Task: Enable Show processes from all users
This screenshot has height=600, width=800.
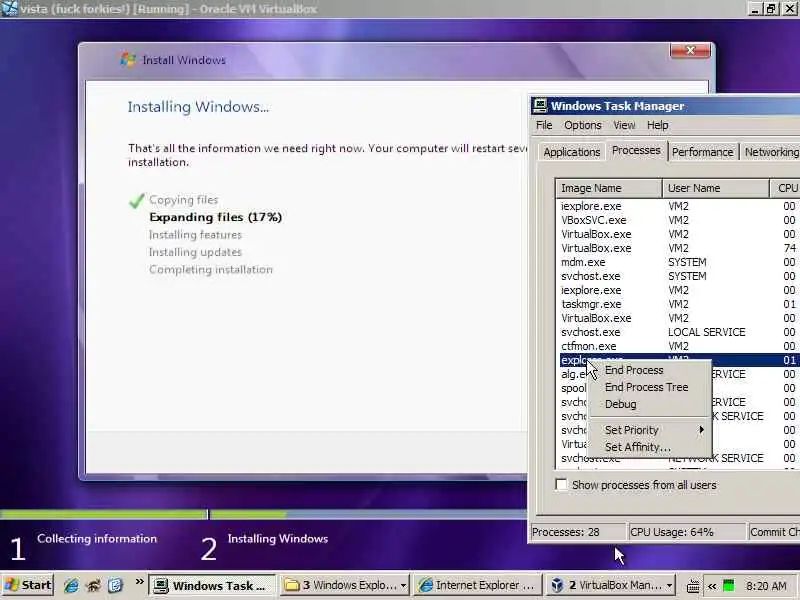Action: (561, 484)
